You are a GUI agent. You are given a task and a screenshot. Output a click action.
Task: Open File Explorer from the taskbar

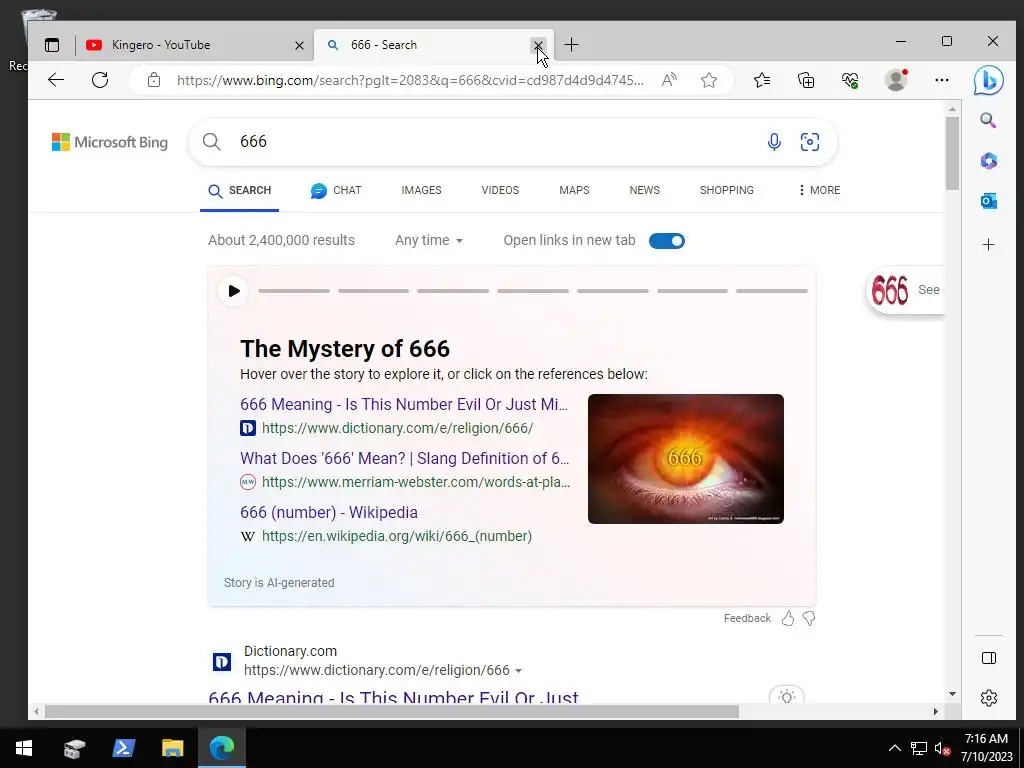pos(172,748)
